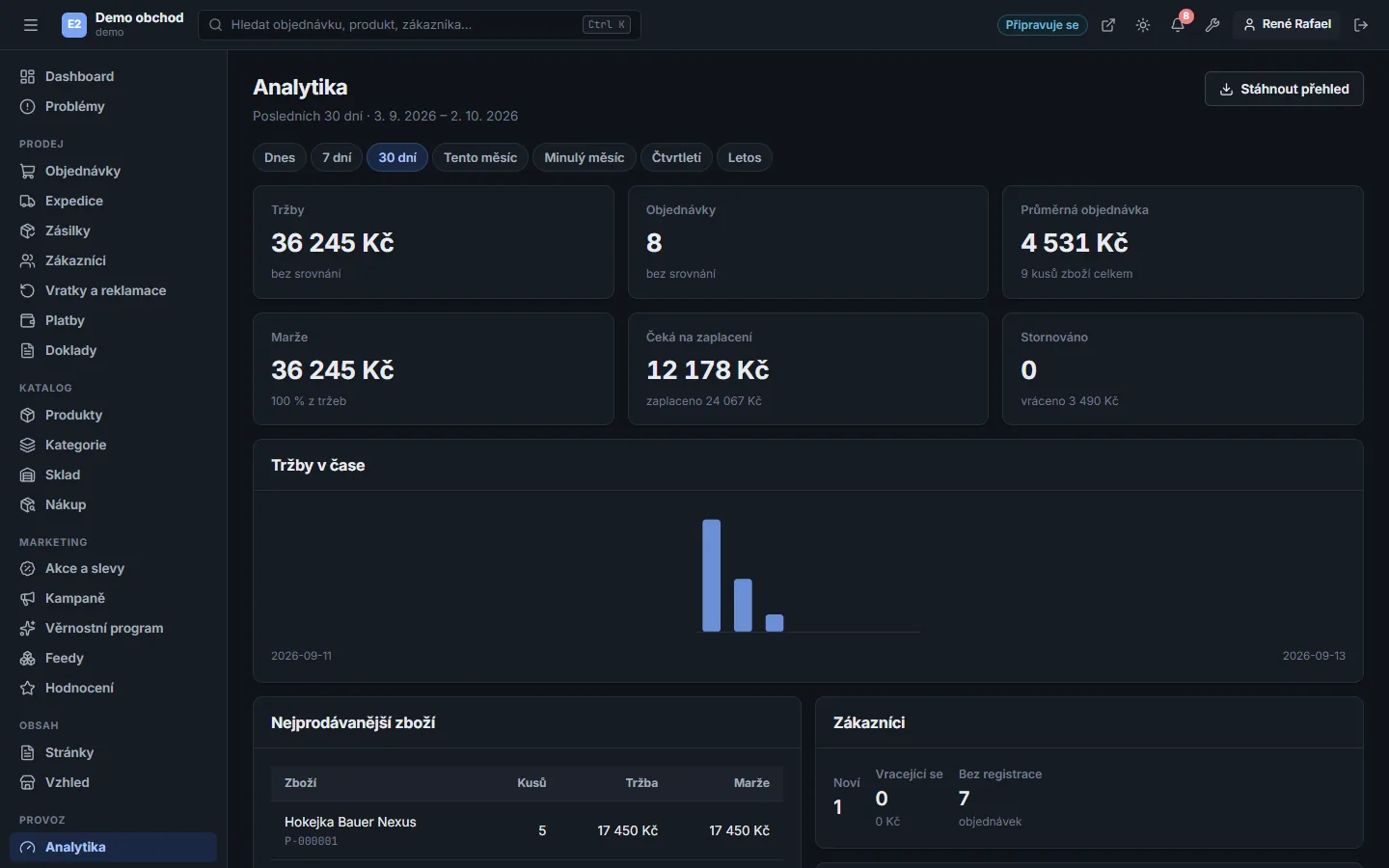This screenshot has height=868, width=1389.
Task: Switch to Minulý měsíc period
Action: [585, 157]
